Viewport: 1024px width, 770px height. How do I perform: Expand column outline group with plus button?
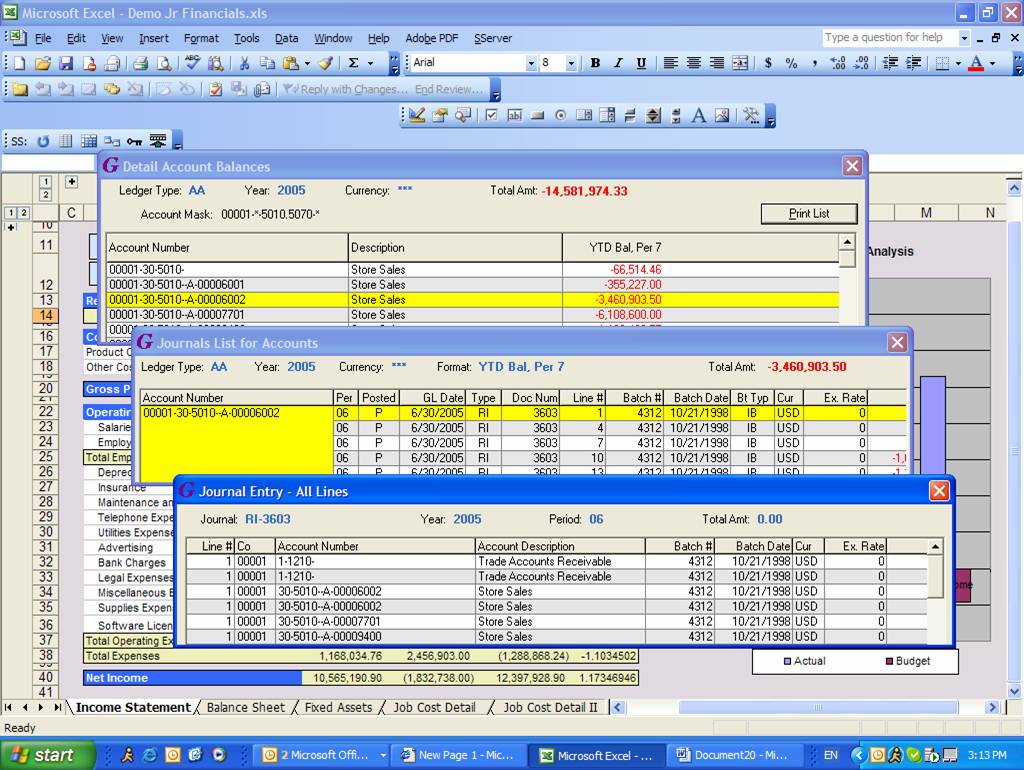tap(71, 182)
